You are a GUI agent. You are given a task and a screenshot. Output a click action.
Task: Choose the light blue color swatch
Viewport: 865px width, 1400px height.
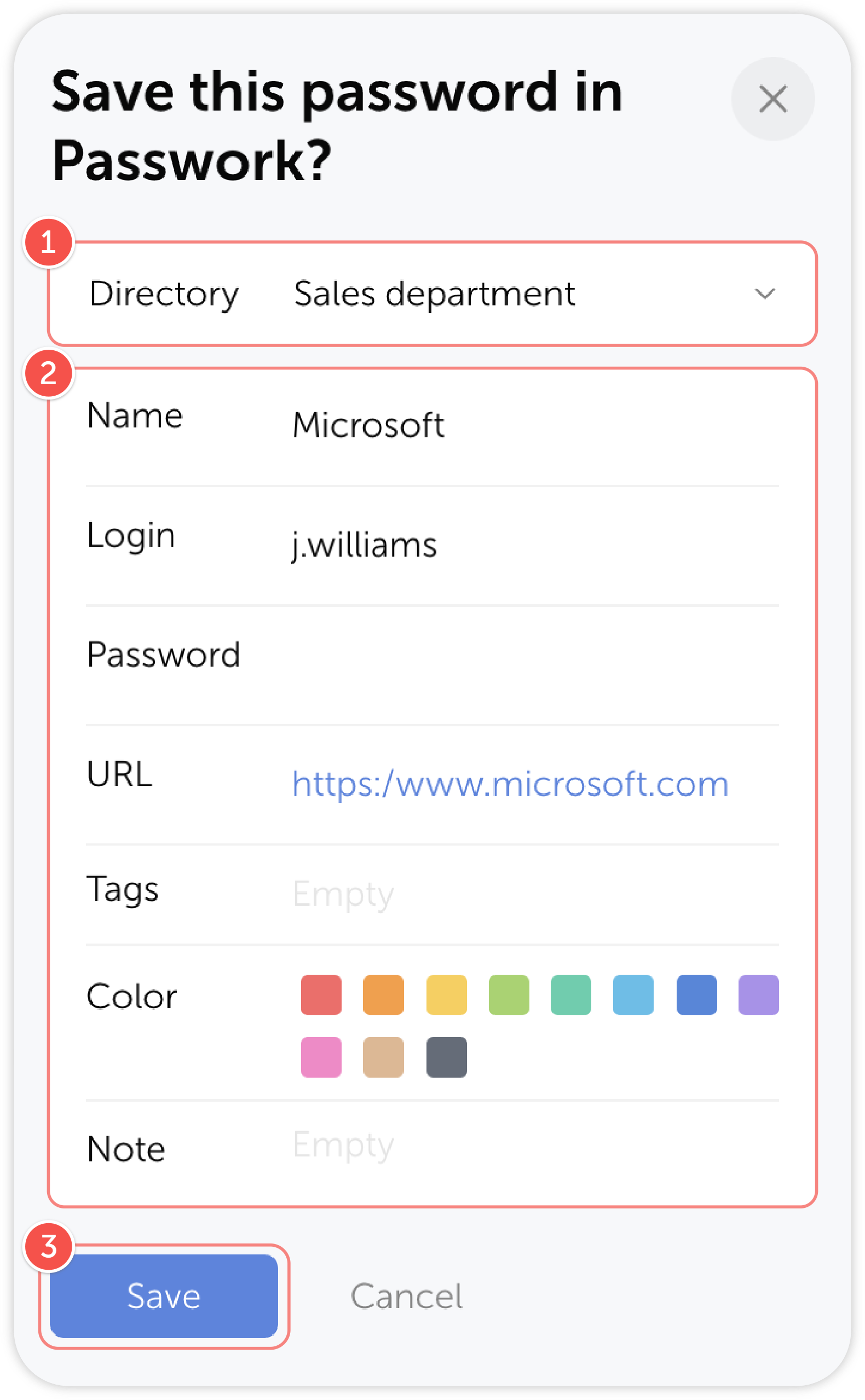click(x=633, y=995)
